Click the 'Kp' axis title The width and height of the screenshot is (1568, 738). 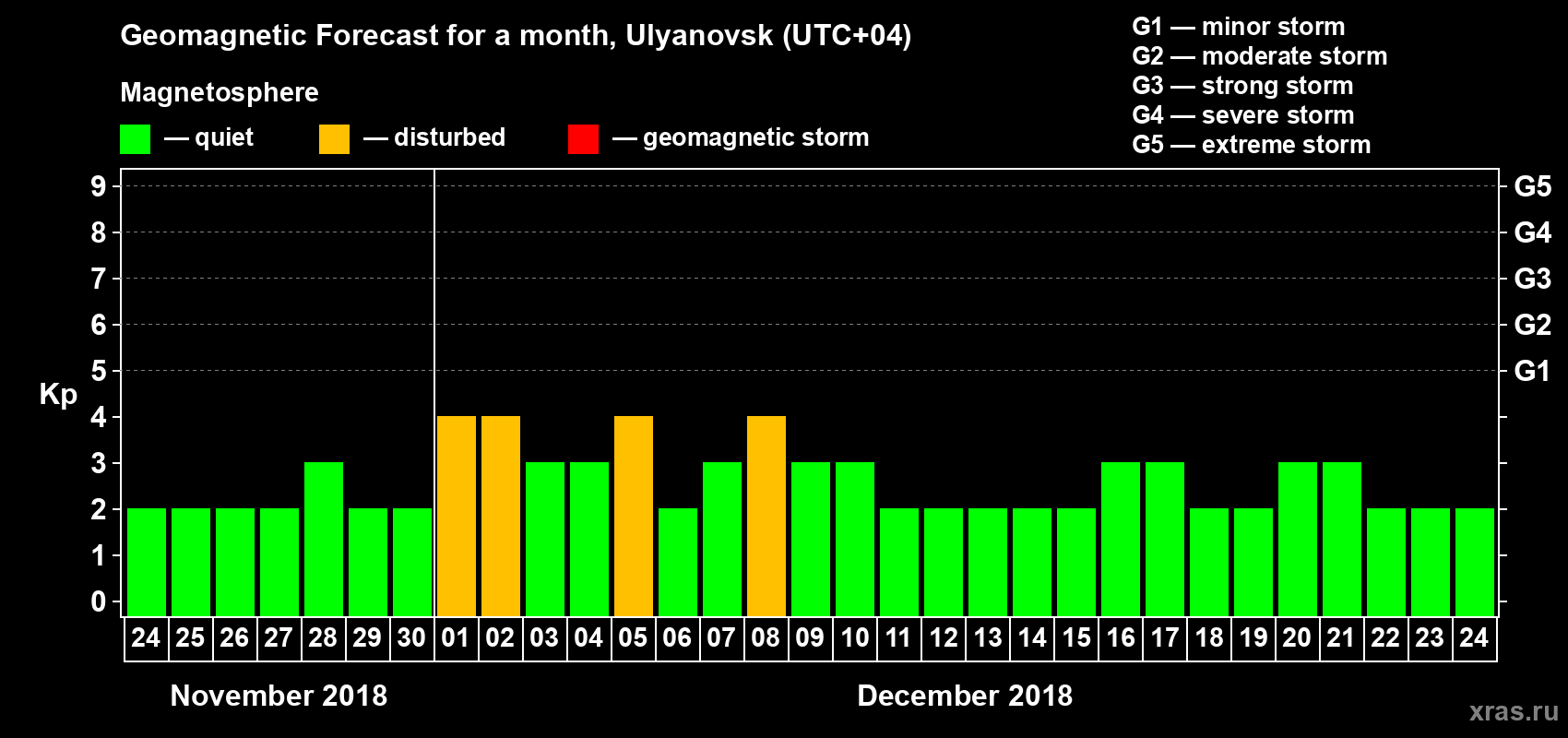tap(58, 395)
